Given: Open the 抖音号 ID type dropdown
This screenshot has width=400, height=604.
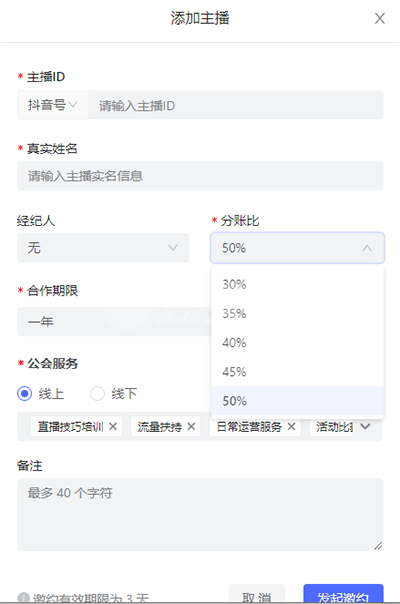Looking at the screenshot, I should click(53, 105).
